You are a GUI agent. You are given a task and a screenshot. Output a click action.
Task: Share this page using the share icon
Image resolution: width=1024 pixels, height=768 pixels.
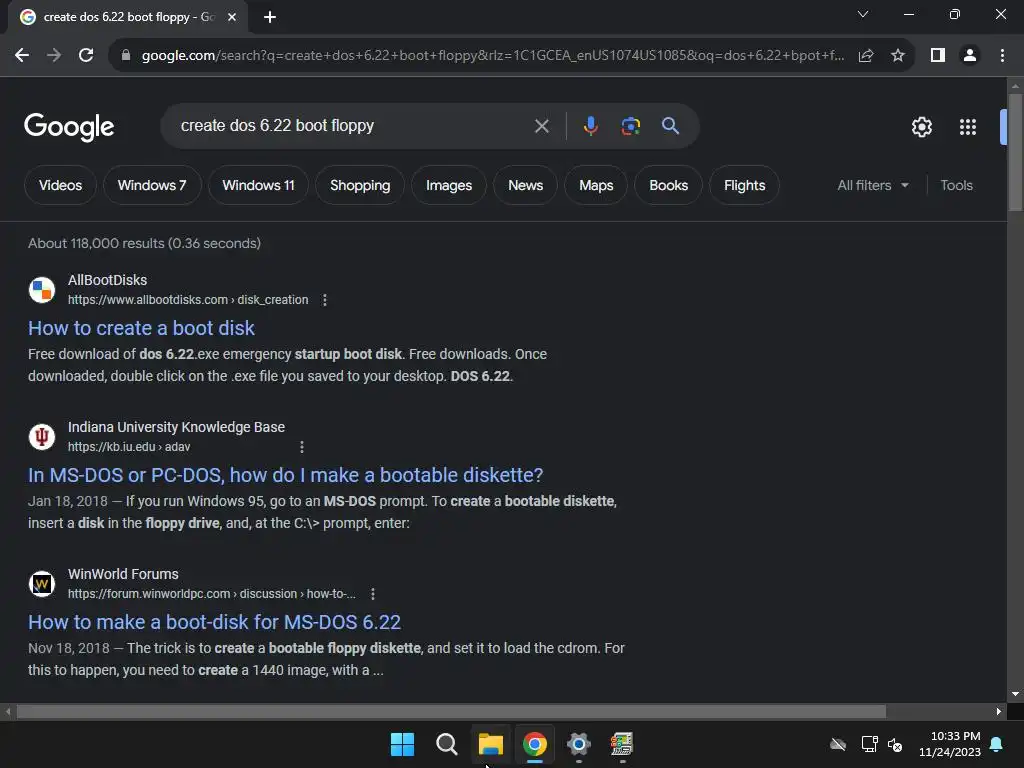coord(866,56)
